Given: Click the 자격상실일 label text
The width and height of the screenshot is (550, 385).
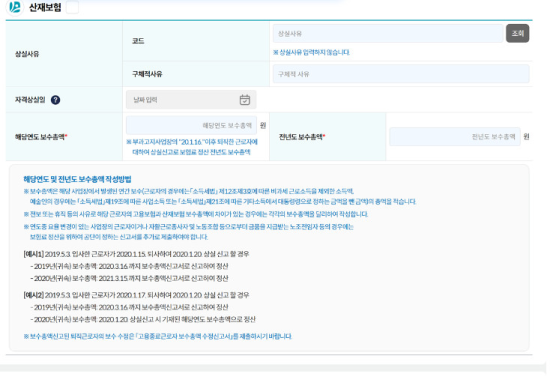Looking at the screenshot, I should (30, 100).
